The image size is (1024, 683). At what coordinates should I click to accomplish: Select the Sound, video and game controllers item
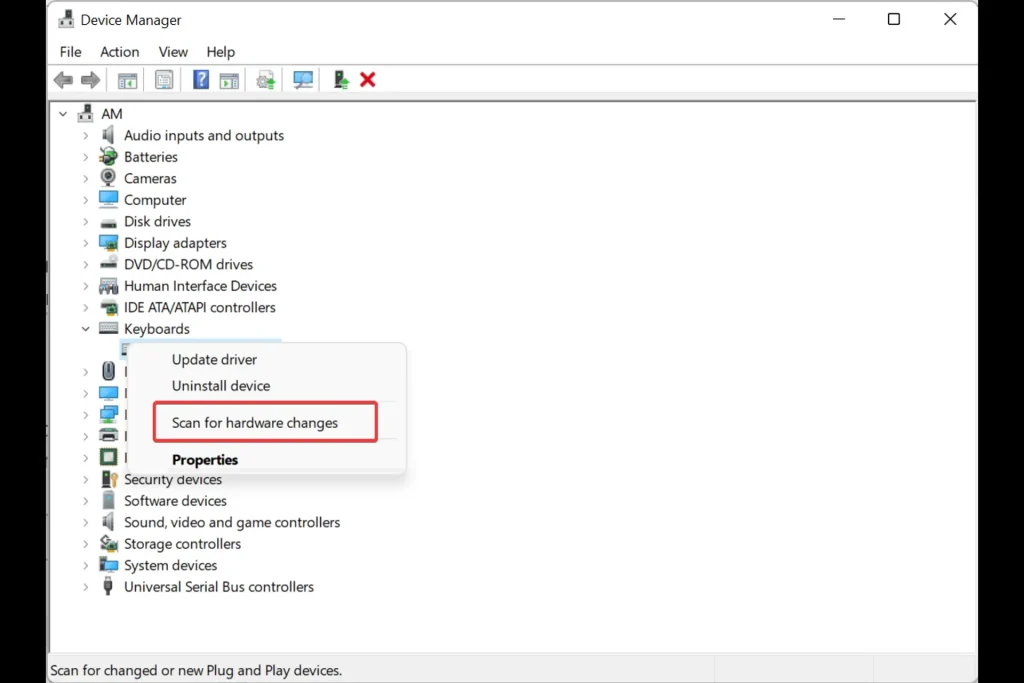(x=231, y=522)
